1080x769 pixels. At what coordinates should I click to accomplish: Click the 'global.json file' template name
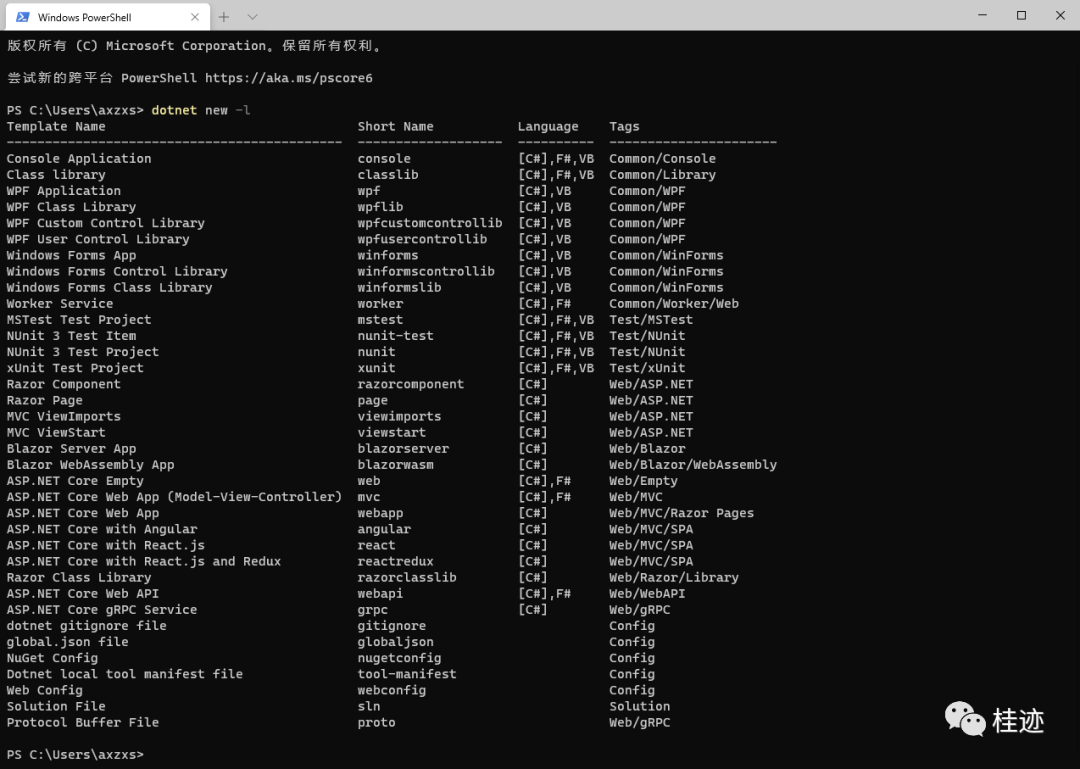68,642
